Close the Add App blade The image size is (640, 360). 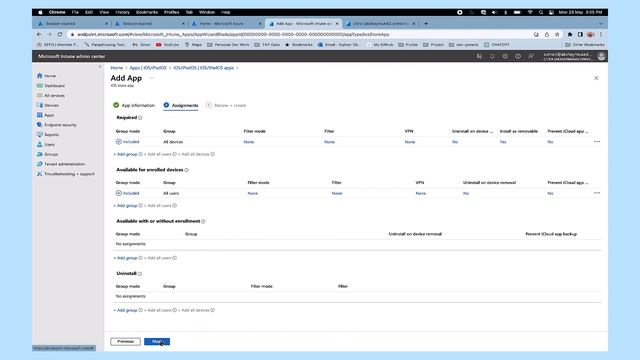(596, 78)
